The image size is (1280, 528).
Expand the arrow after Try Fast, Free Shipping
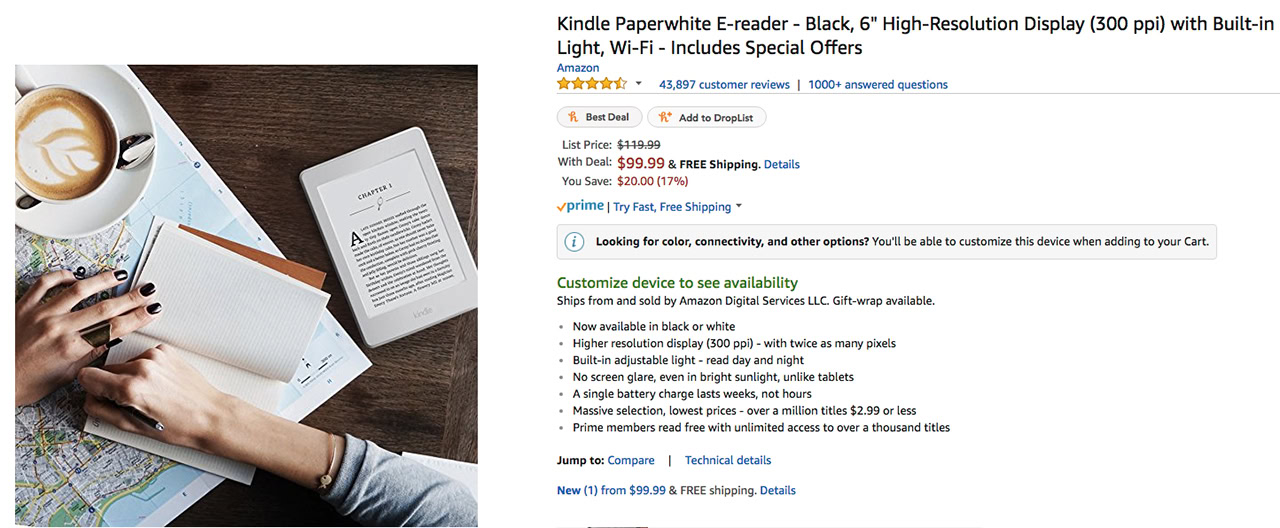[739, 207]
